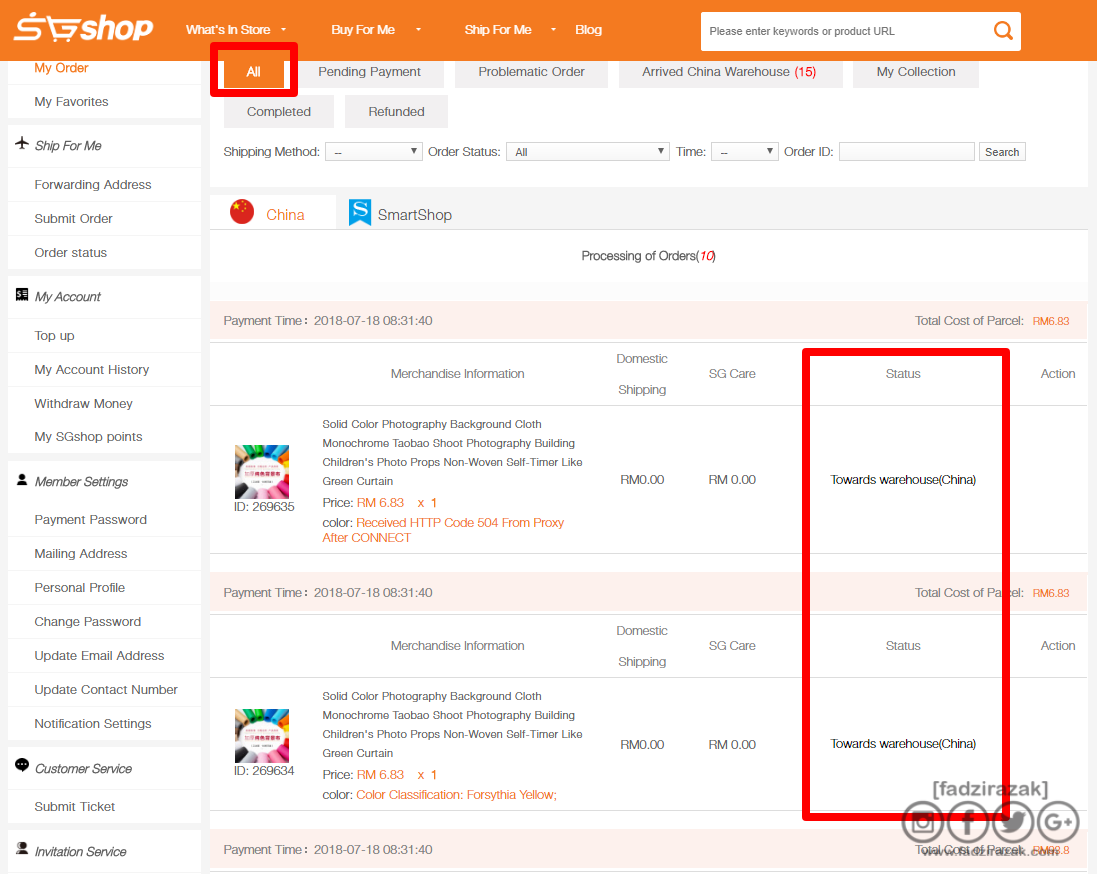Open product title for order ID 269635

pos(452,452)
